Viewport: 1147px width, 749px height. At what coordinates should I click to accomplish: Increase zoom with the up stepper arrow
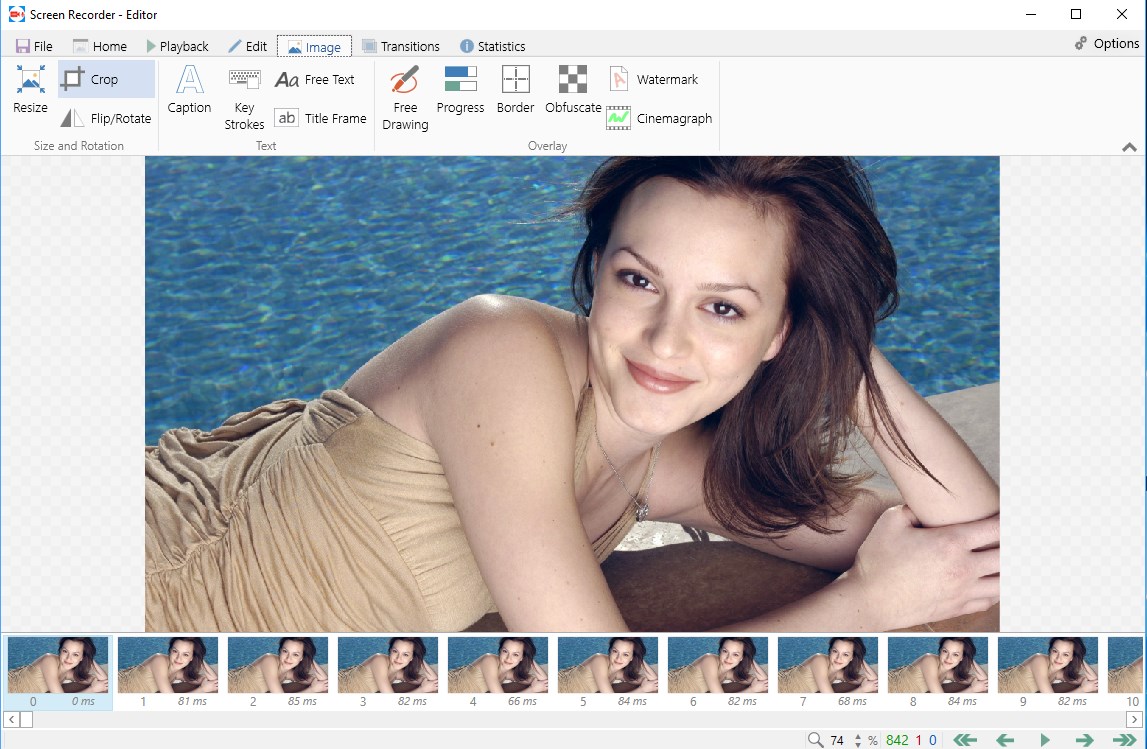[x=857, y=736]
